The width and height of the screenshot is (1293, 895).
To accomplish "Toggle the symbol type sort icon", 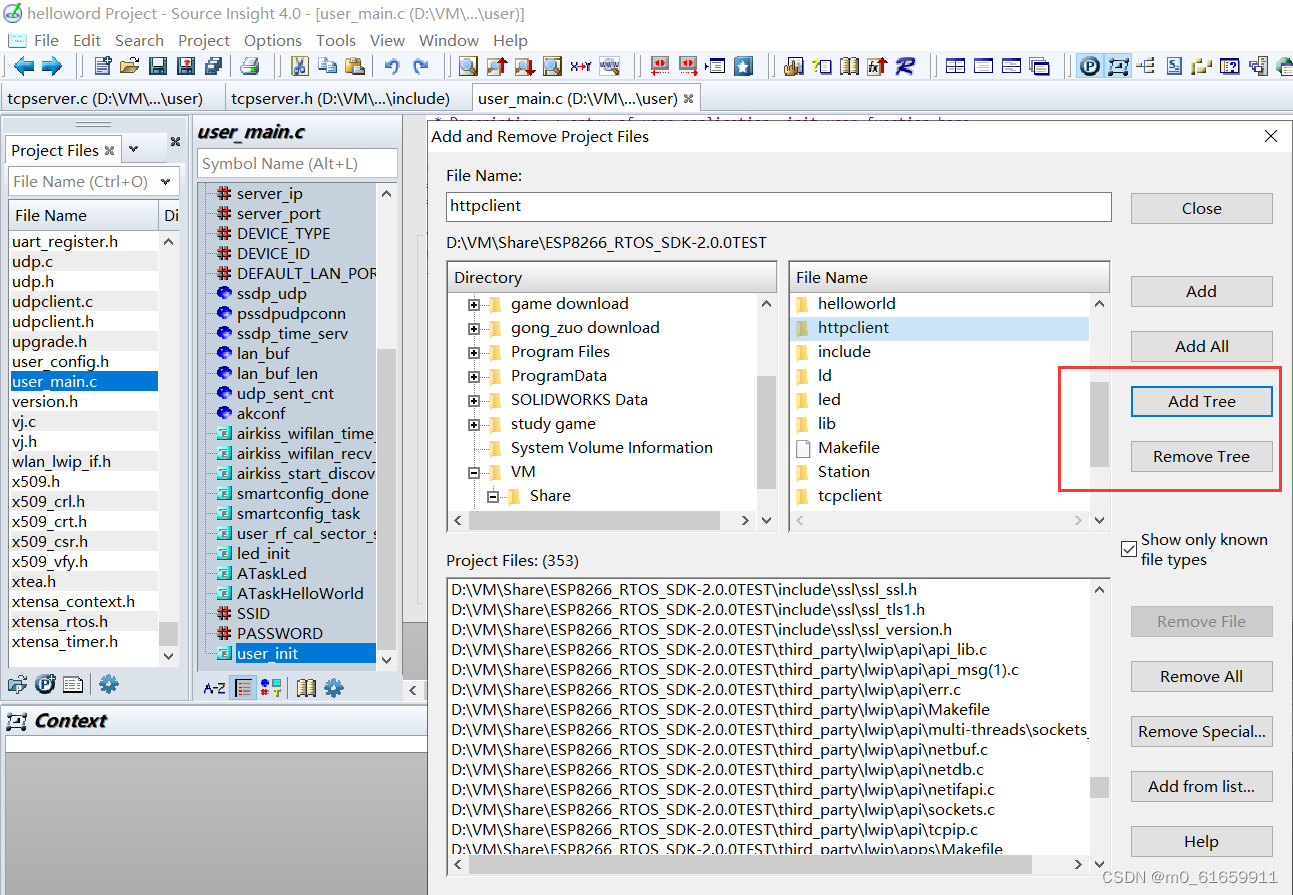I will pos(270,687).
